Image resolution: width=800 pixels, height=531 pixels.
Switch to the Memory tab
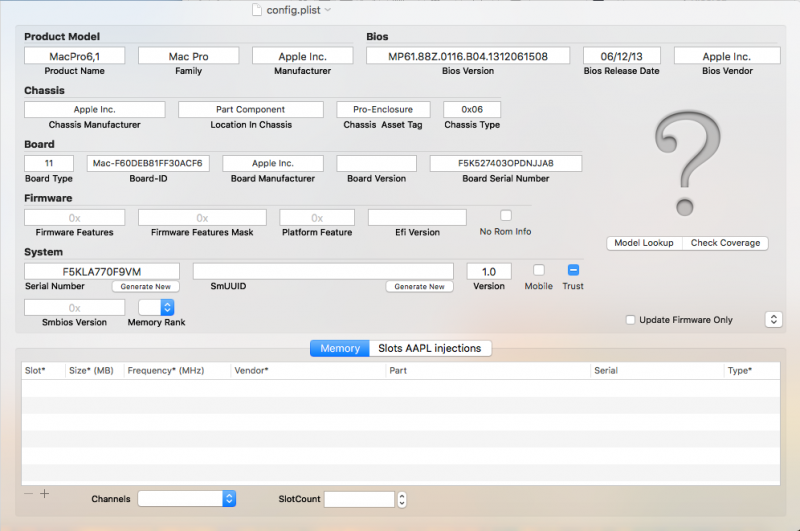340,348
